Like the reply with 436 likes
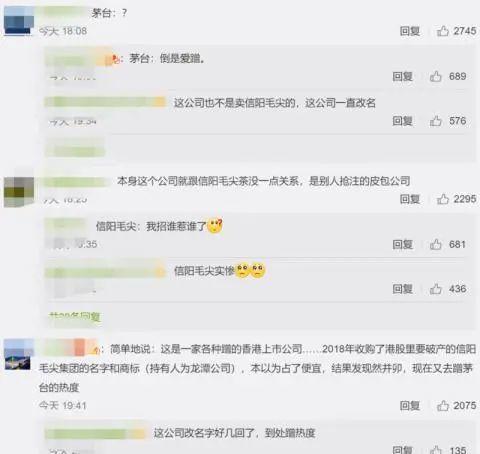Screen dimensions: 480x454 coord(435,289)
